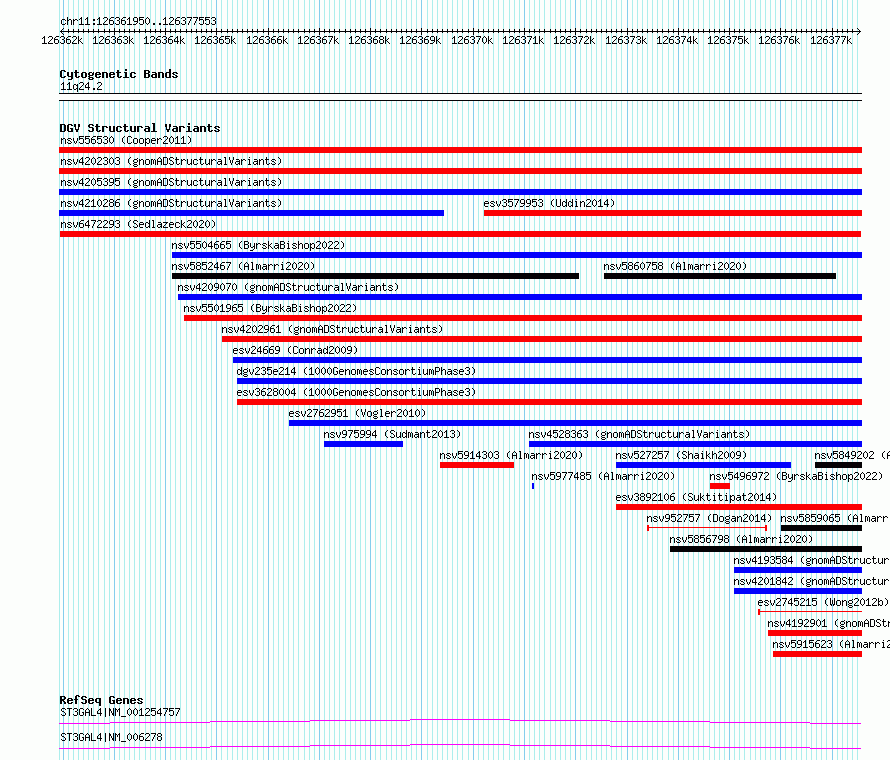Select the red nsv5915623 variant bar
The image size is (890, 760).
coord(817,654)
